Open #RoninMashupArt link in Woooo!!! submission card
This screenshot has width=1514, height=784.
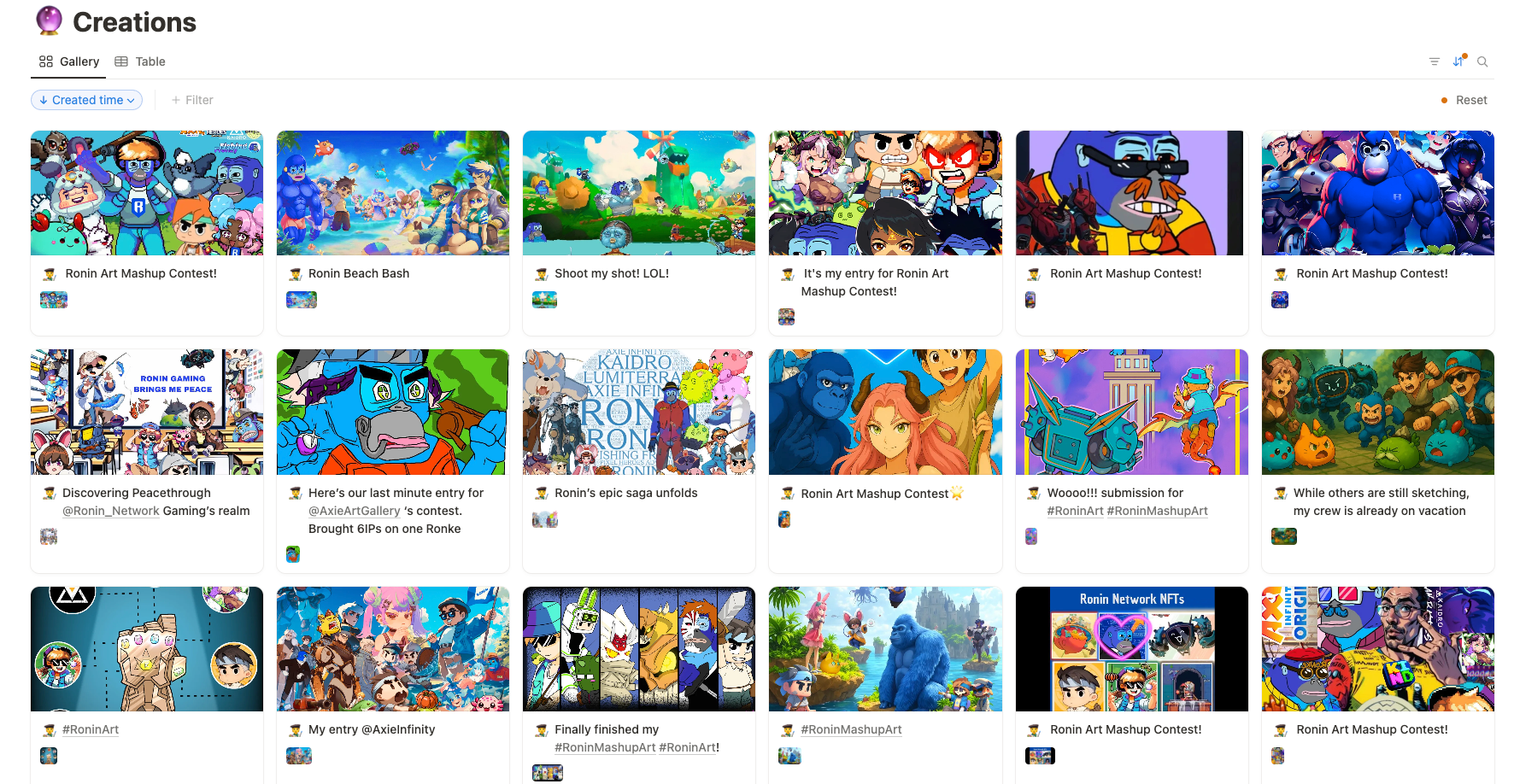click(x=1158, y=511)
